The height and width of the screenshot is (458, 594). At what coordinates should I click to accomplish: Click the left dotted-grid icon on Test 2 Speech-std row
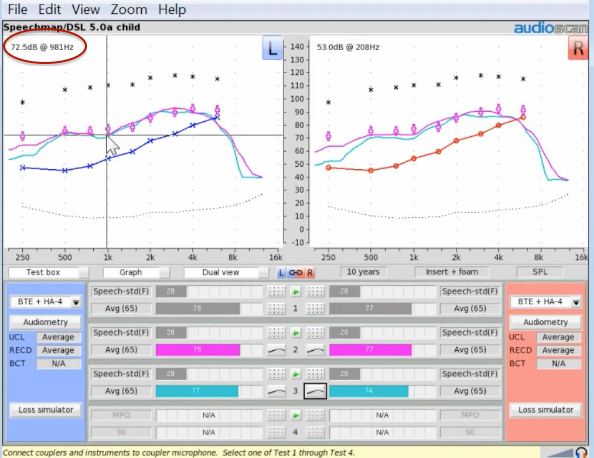click(276, 333)
